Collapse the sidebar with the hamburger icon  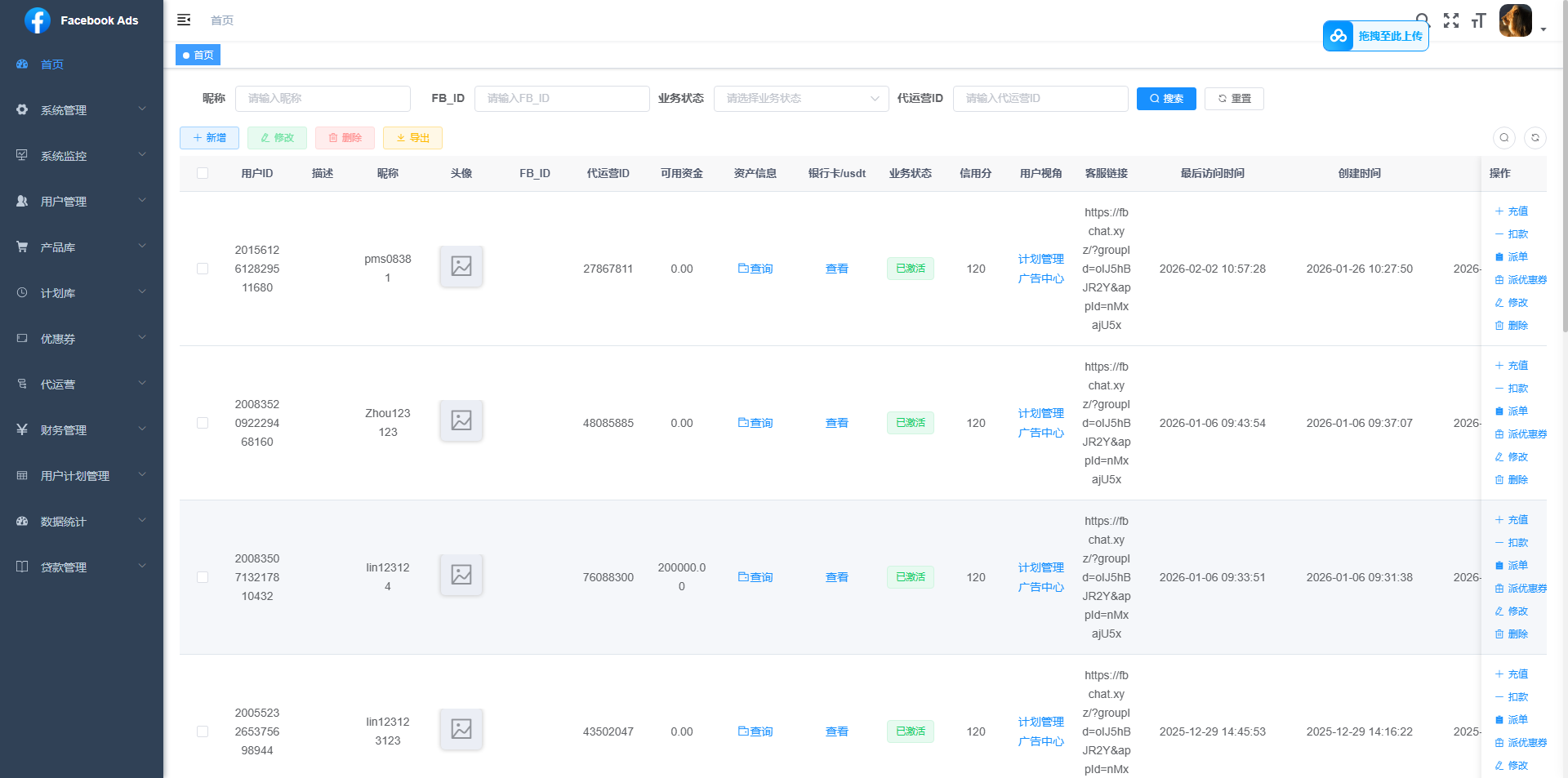click(184, 20)
